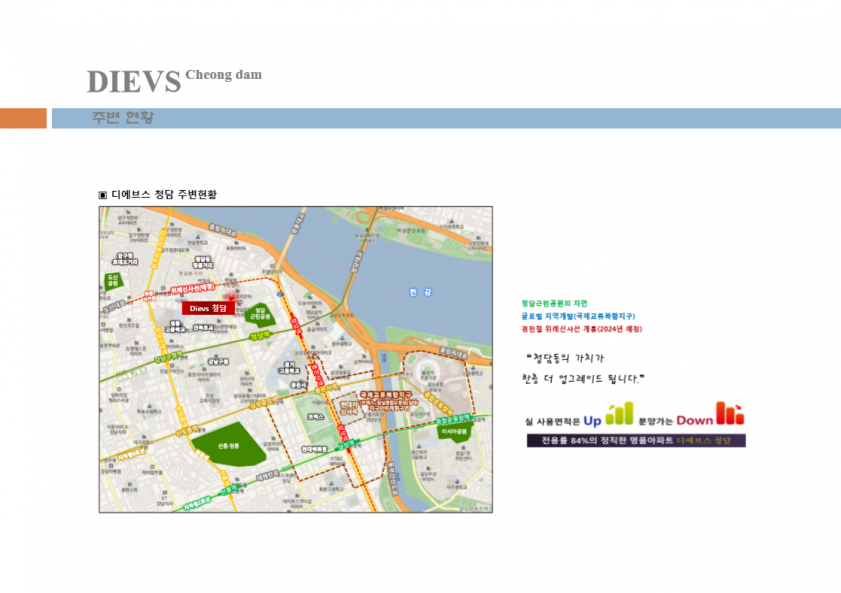The image size is (841, 593).
Task: Click the blue Up text
Action: click(x=592, y=420)
